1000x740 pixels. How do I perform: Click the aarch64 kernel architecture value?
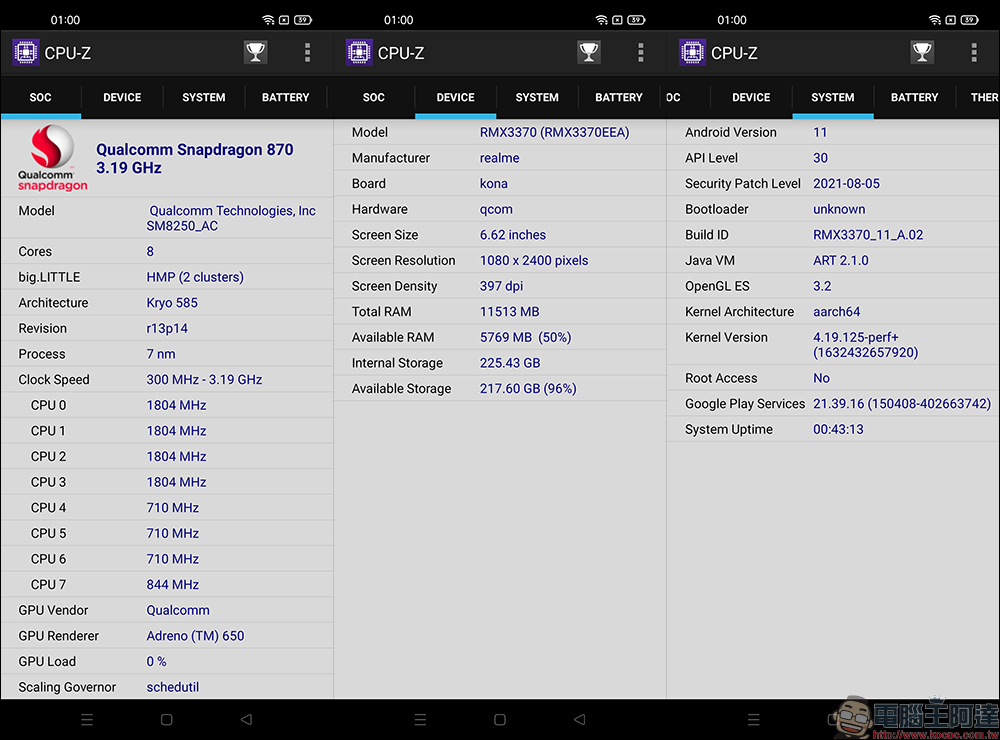836,311
